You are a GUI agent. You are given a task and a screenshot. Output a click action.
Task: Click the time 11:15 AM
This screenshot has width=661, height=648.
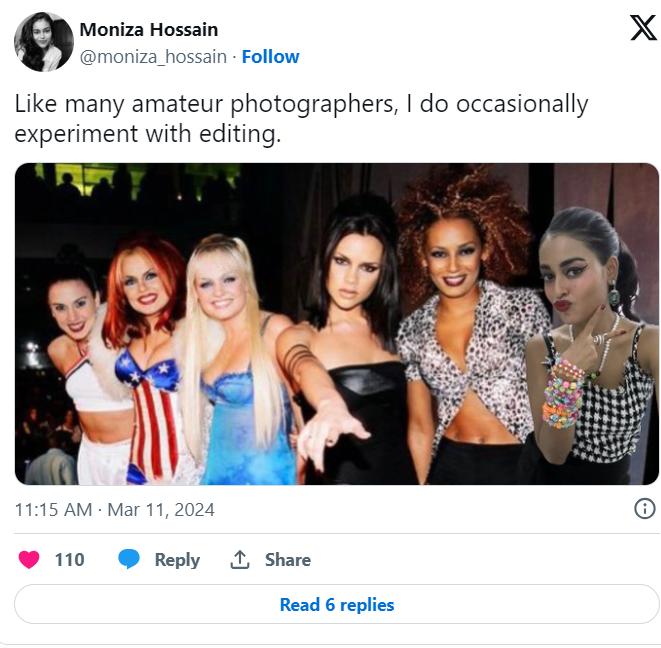coord(53,509)
